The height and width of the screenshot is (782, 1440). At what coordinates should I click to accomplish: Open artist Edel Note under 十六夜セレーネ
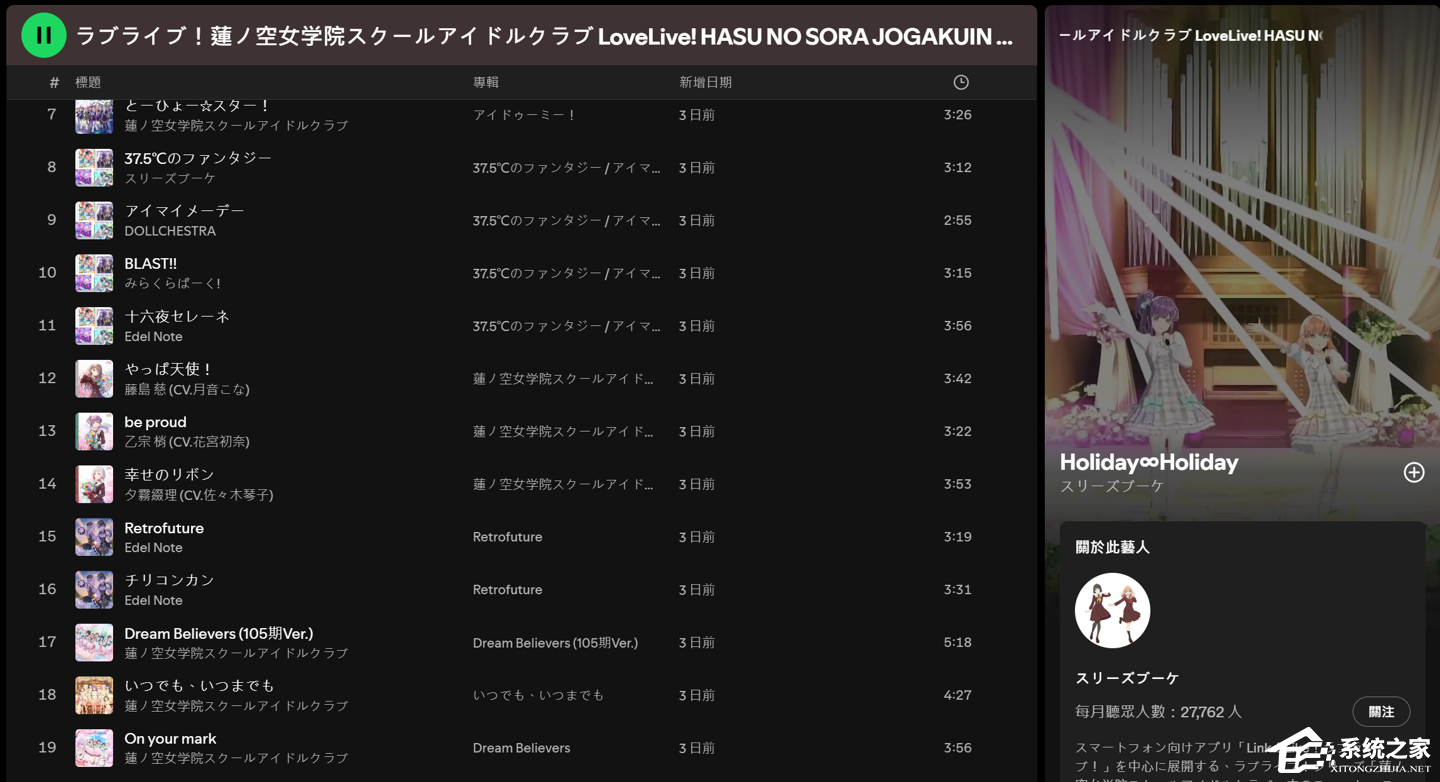[153, 337]
